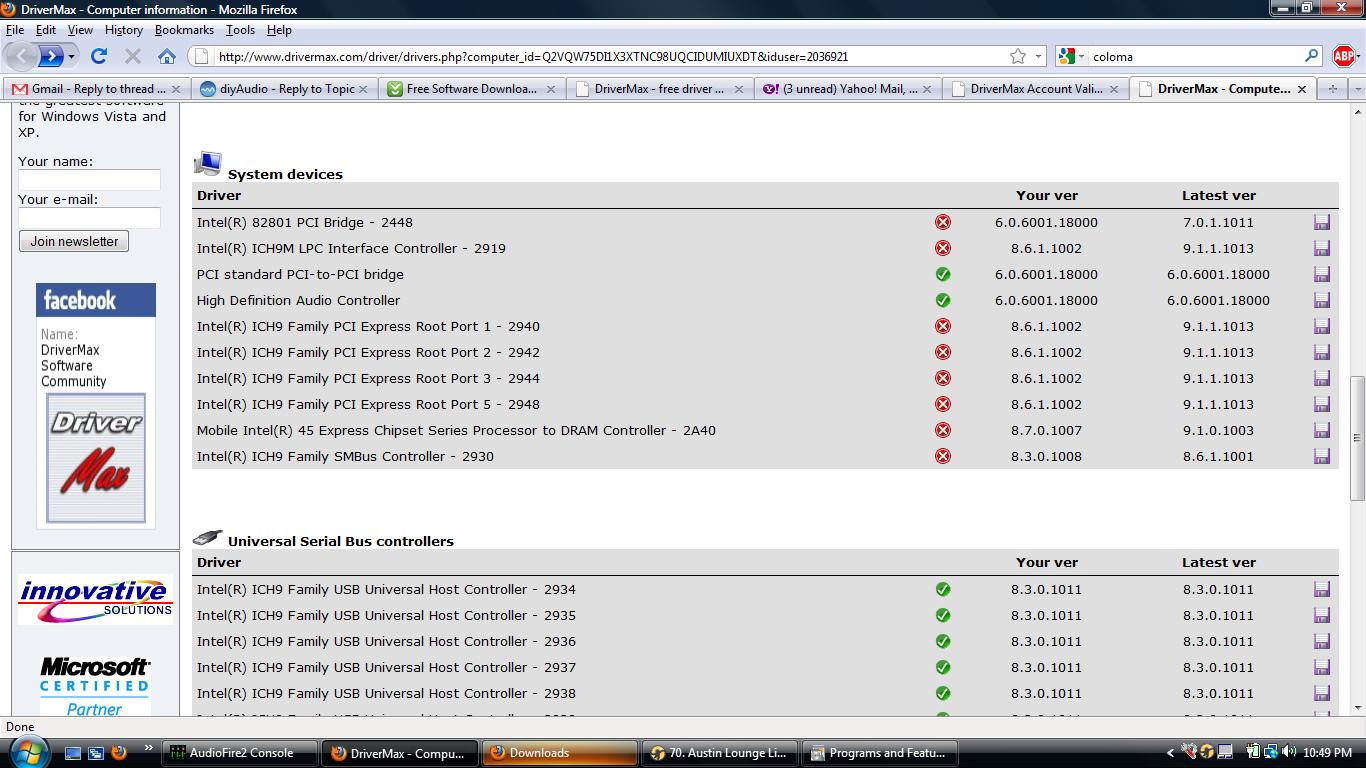The width and height of the screenshot is (1366, 768).
Task: Click save icon for High Definition Audio Controller
Action: click(1321, 300)
